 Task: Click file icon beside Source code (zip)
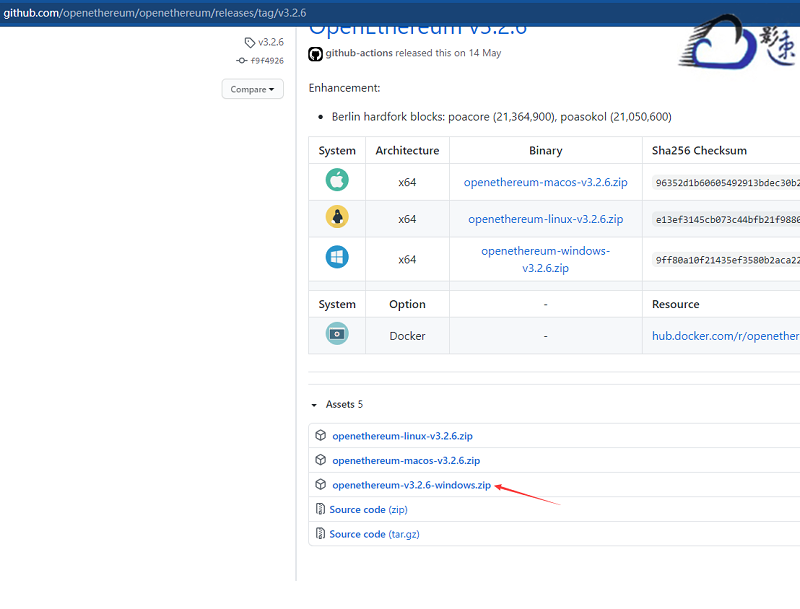click(x=320, y=510)
